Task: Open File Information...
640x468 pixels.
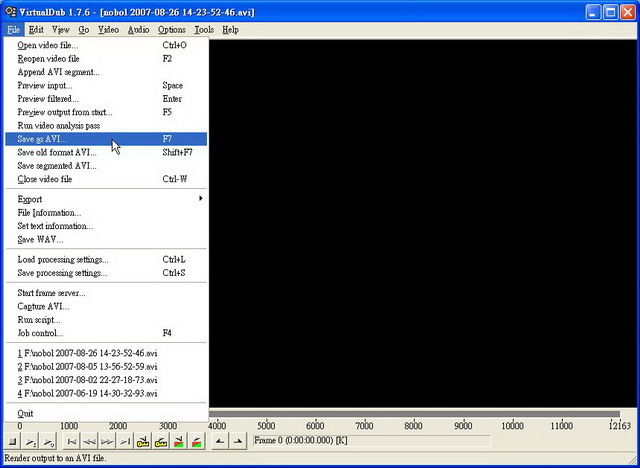Action: [106, 213]
